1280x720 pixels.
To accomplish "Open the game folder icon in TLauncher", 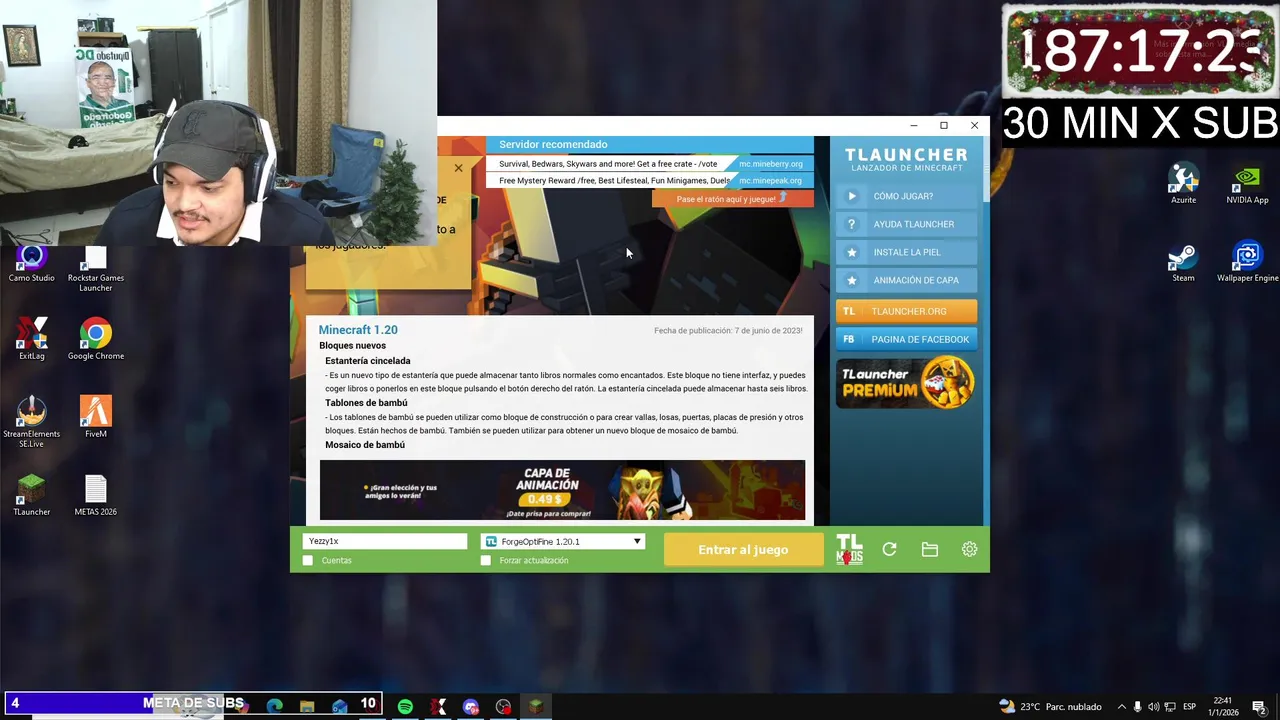I will 929,549.
